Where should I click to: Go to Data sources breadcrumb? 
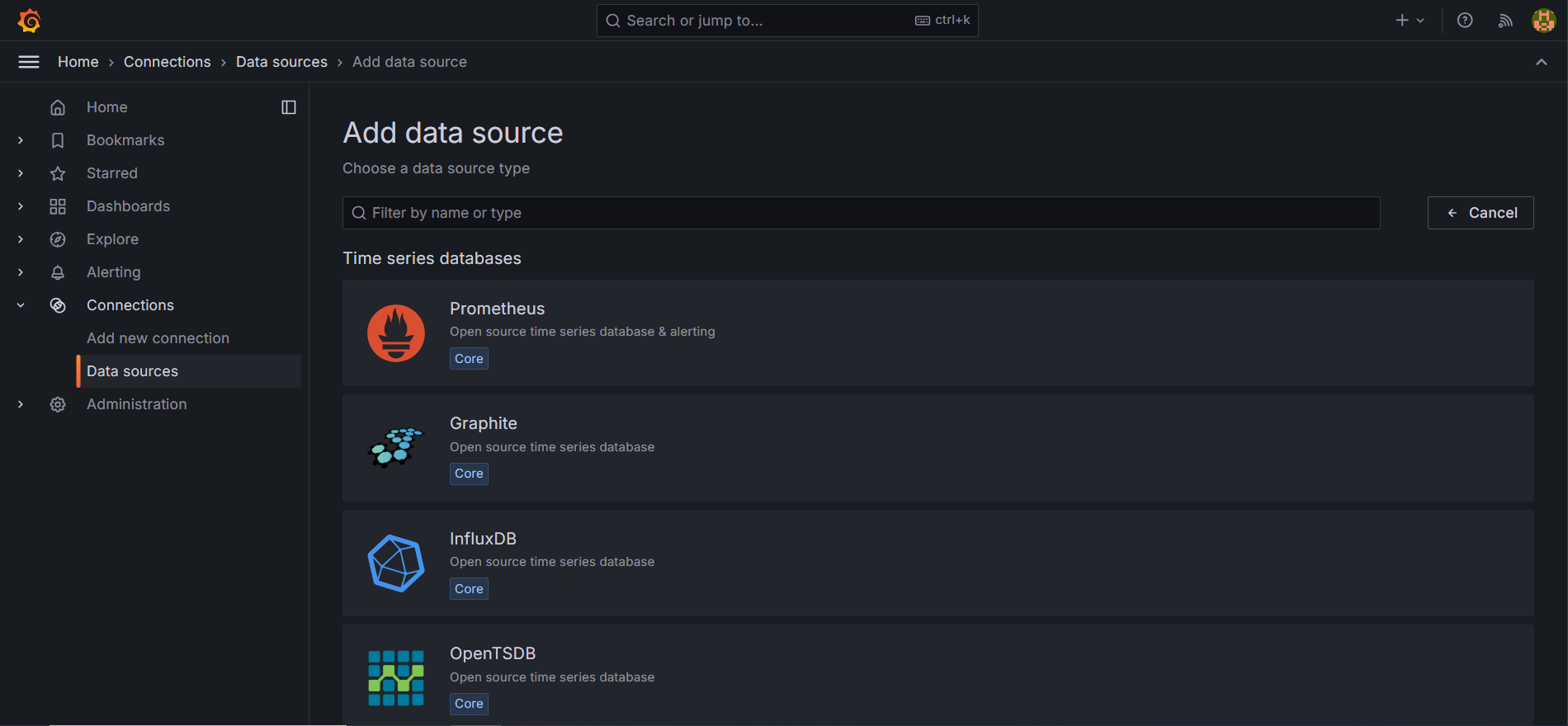pos(281,62)
